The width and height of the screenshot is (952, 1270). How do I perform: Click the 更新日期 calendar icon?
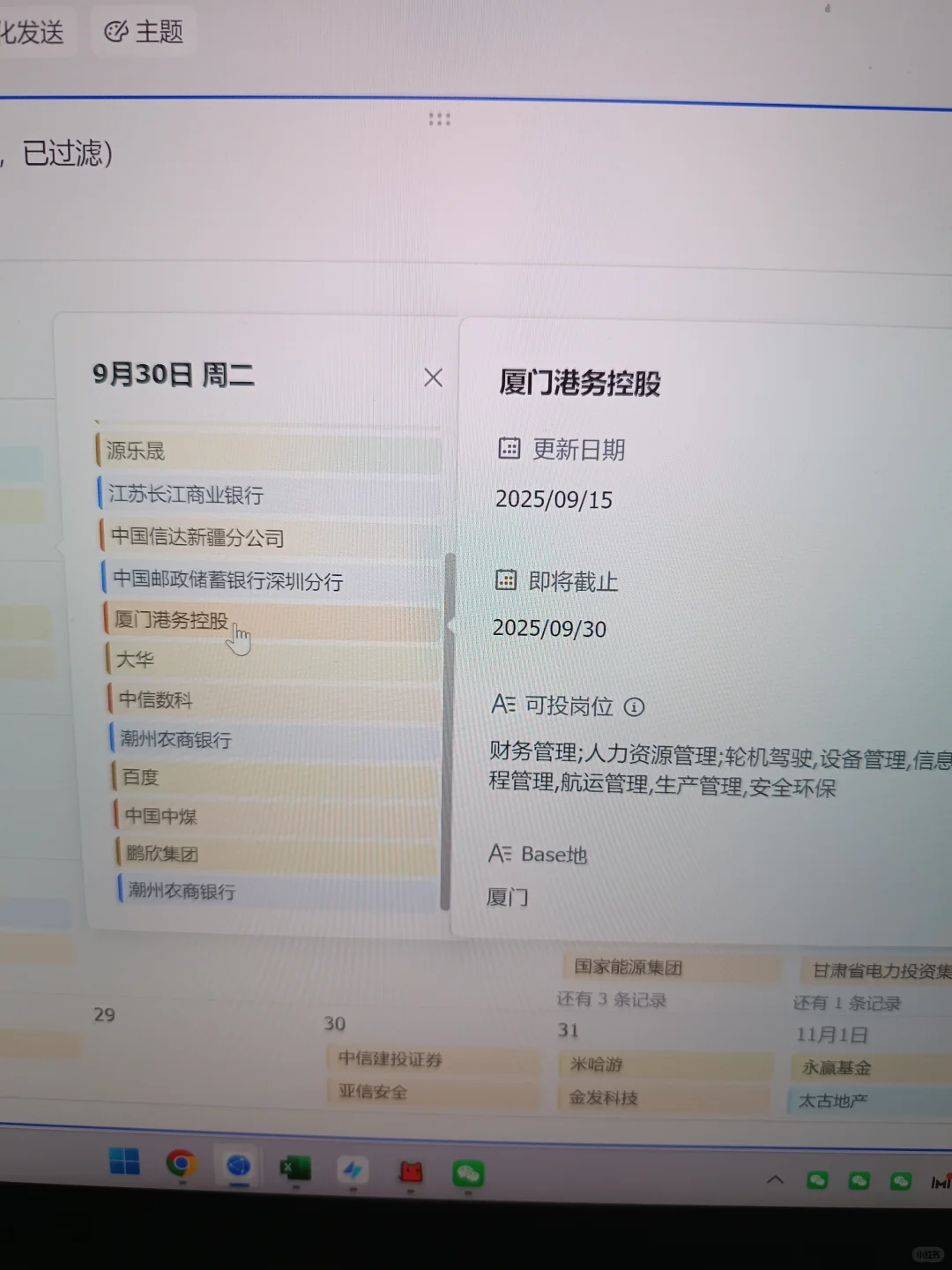pos(509,448)
